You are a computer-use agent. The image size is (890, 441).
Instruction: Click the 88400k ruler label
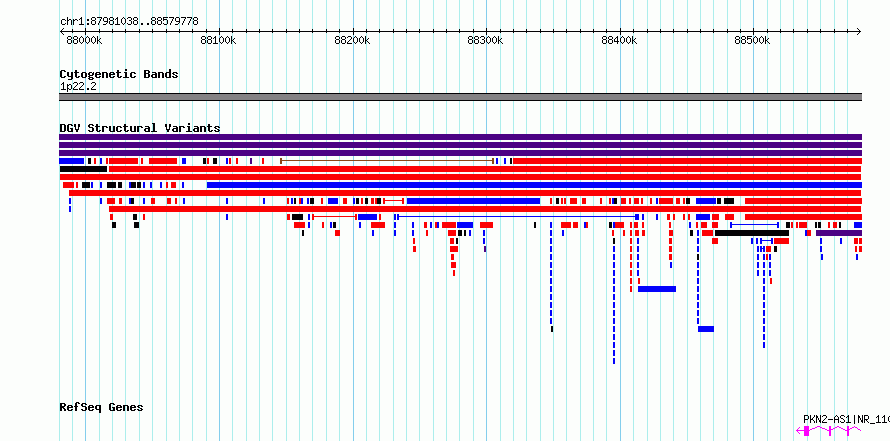click(x=619, y=41)
